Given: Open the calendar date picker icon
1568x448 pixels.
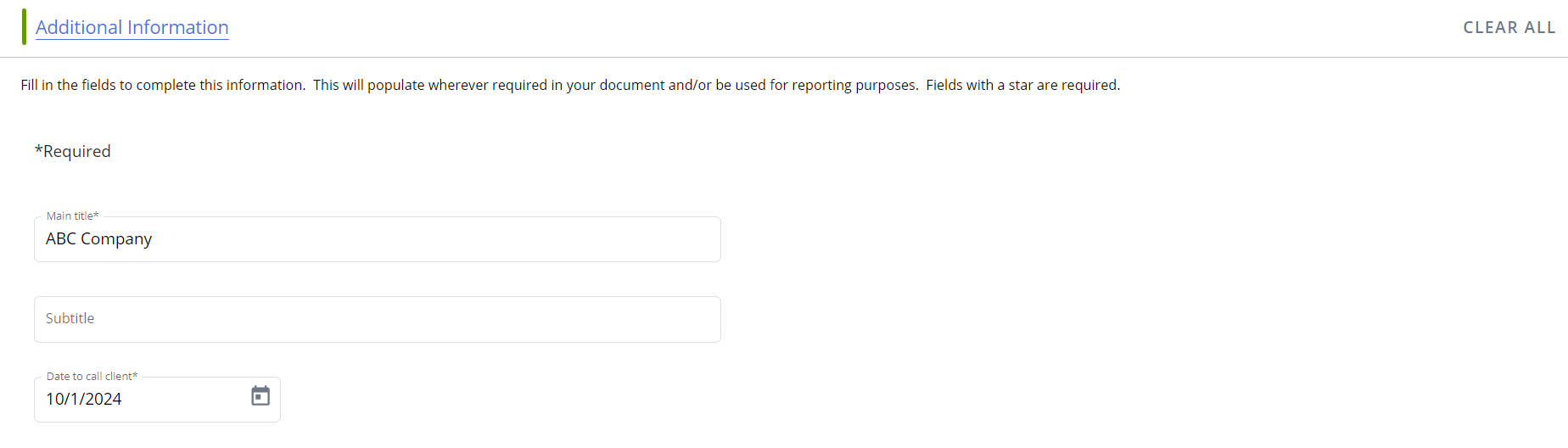Looking at the screenshot, I should click(260, 395).
